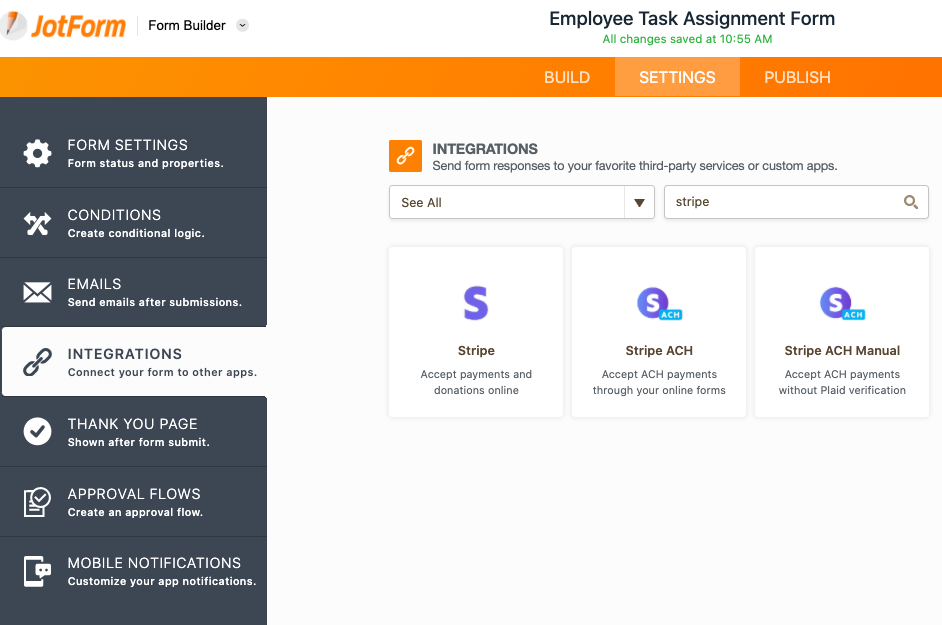Open CONDITIONS sidebar section
Image resolution: width=942 pixels, height=625 pixels.
[133, 223]
